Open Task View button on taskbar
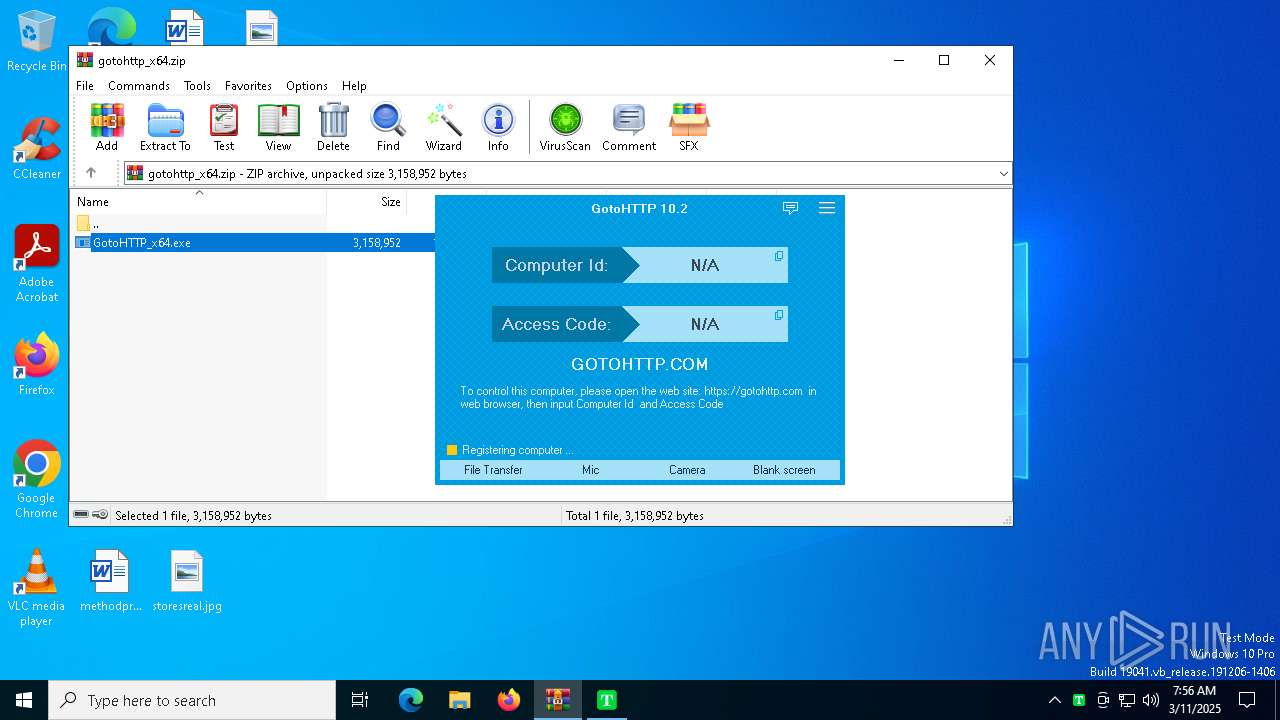Screen dimensions: 1280x720 click(360, 700)
